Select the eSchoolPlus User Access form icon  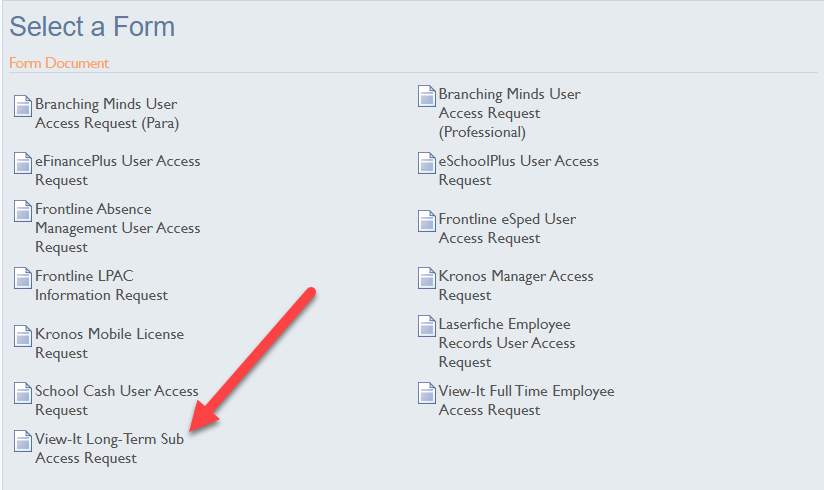tap(427, 163)
